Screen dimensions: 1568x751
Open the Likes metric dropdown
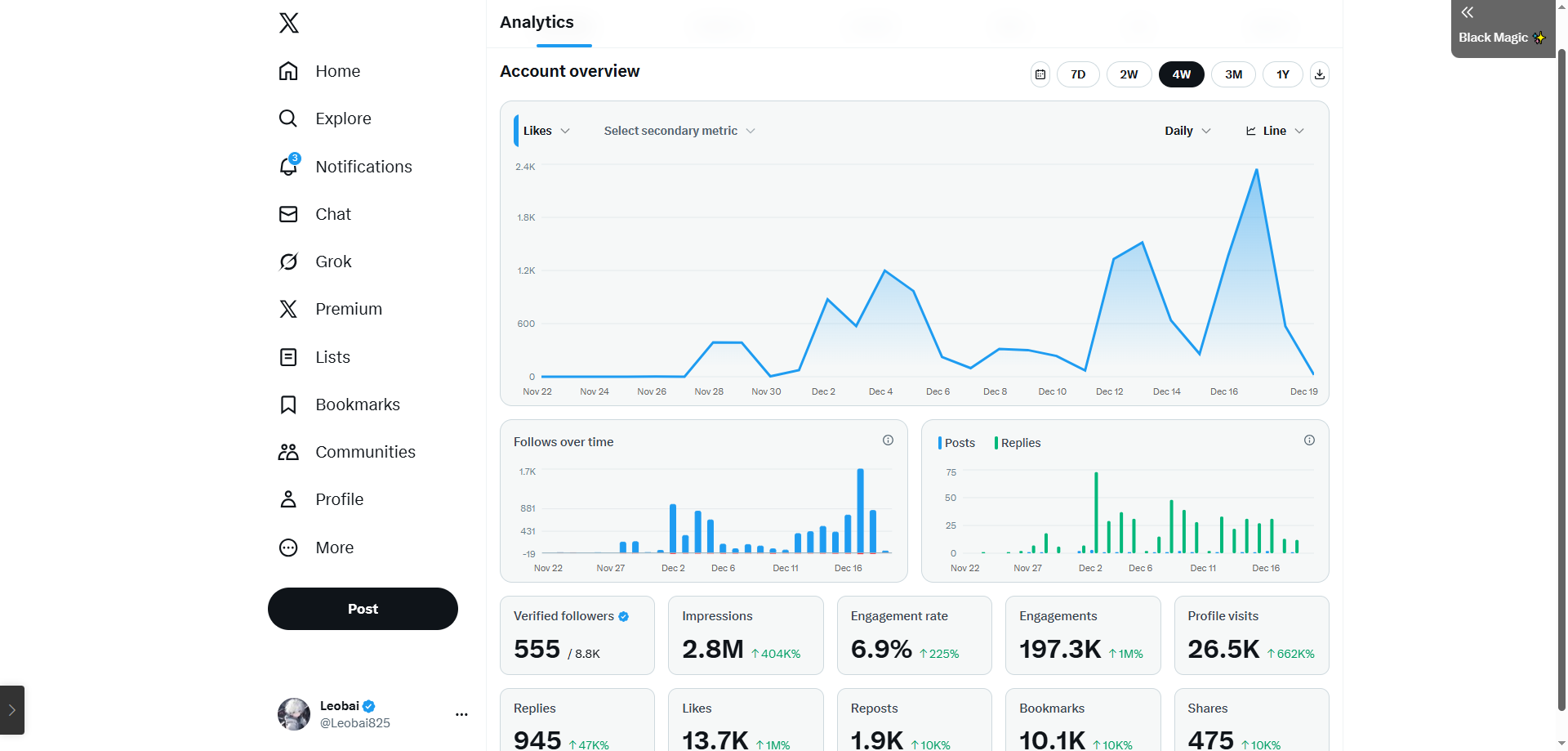click(546, 131)
